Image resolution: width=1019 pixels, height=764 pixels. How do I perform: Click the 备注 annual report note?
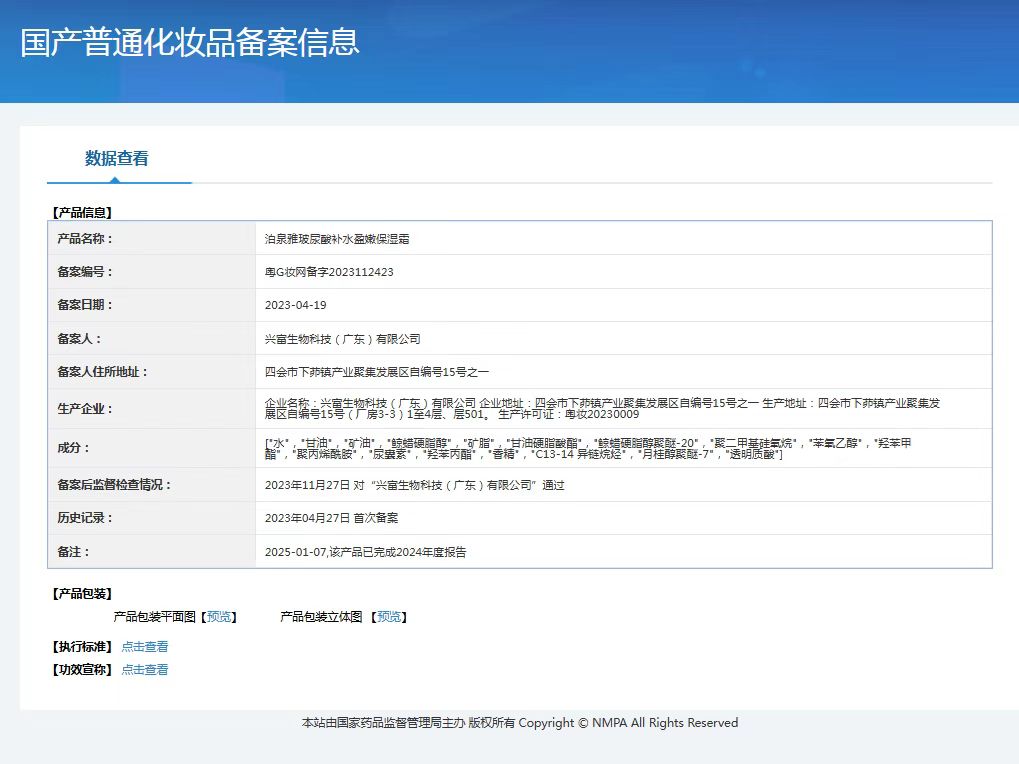pyautogui.click(x=365, y=552)
